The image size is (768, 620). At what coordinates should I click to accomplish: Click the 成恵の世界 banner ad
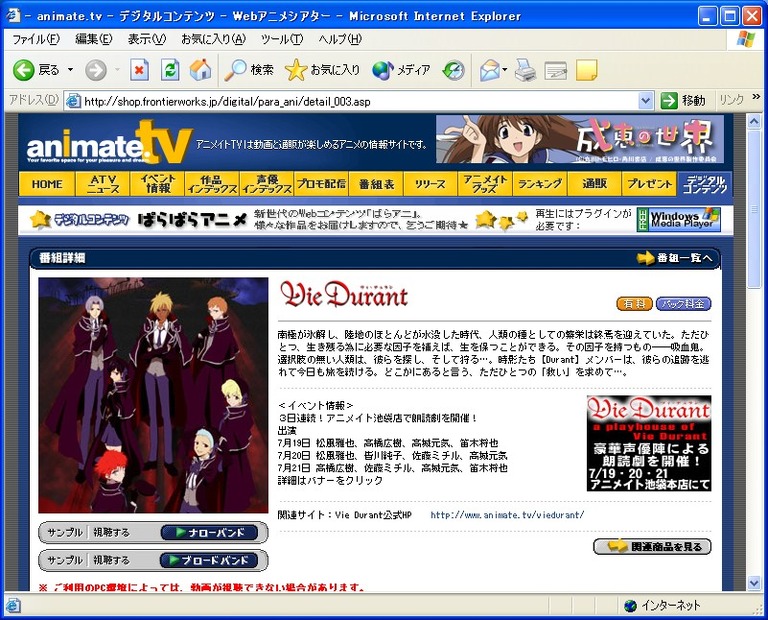[580, 139]
